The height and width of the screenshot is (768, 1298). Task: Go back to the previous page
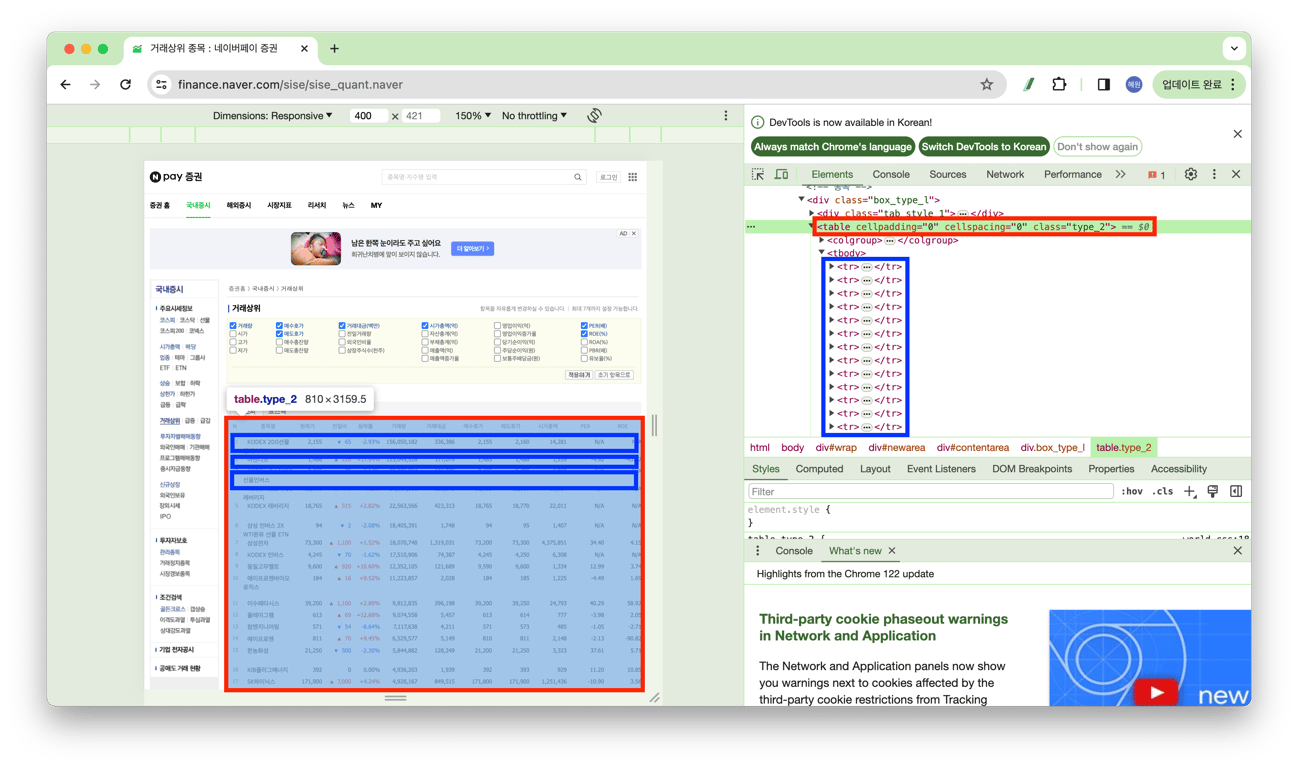coord(66,85)
